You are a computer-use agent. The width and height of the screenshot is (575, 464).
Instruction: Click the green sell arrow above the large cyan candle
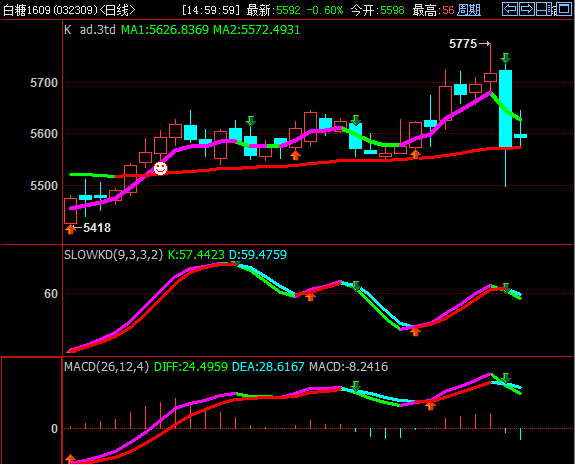[x=505, y=58]
